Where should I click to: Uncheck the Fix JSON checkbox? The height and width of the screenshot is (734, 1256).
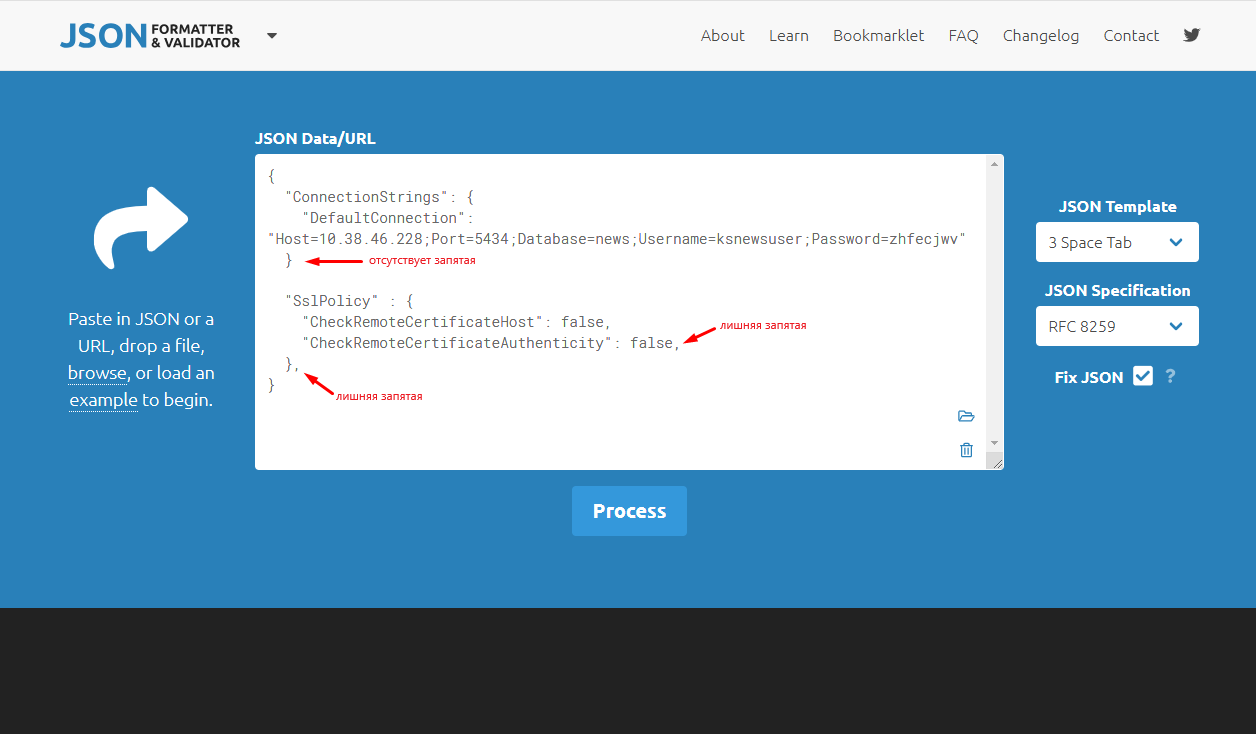1143,376
